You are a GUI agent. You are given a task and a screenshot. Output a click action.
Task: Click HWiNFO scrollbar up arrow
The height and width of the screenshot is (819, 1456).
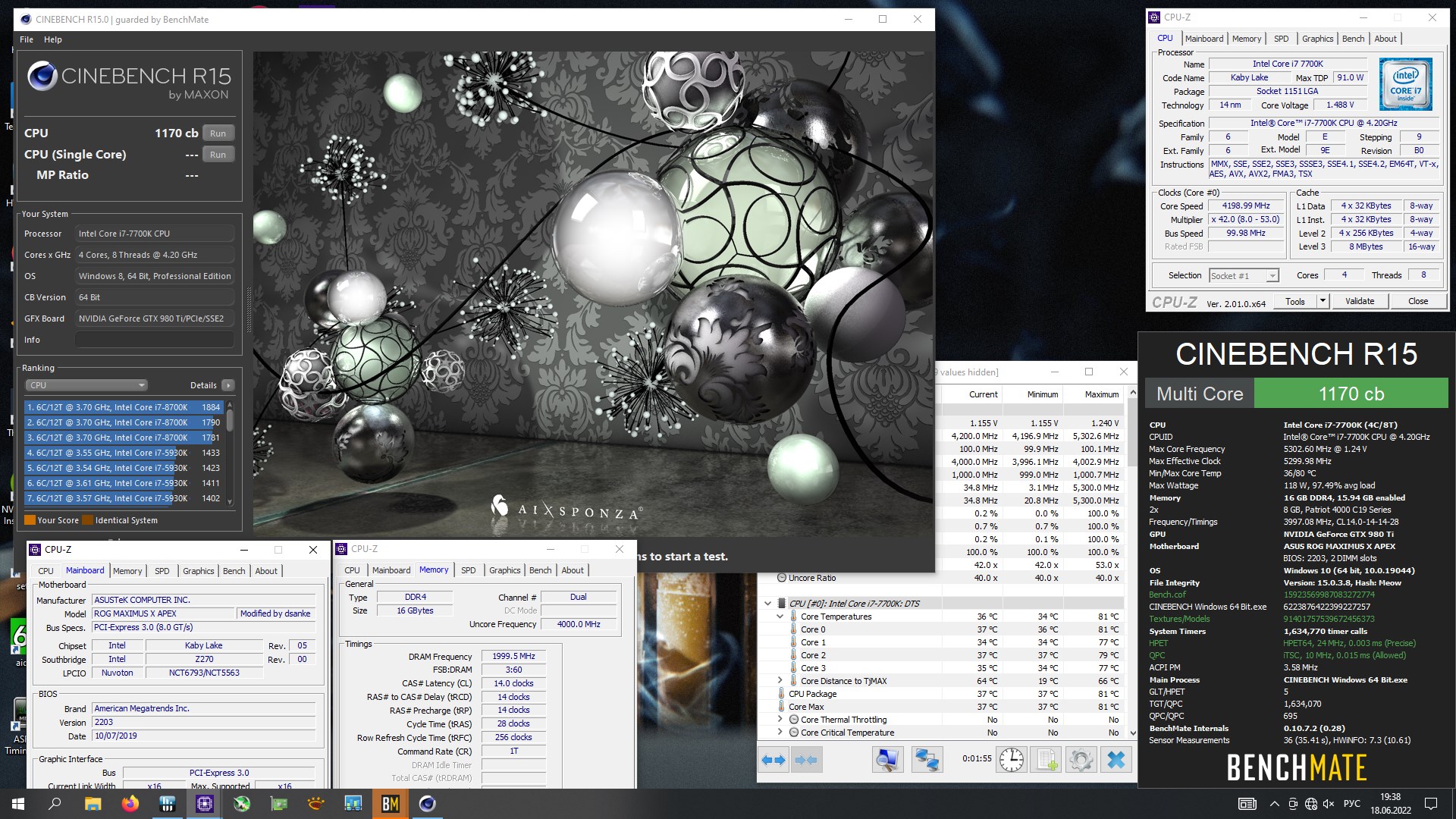(x=1133, y=393)
